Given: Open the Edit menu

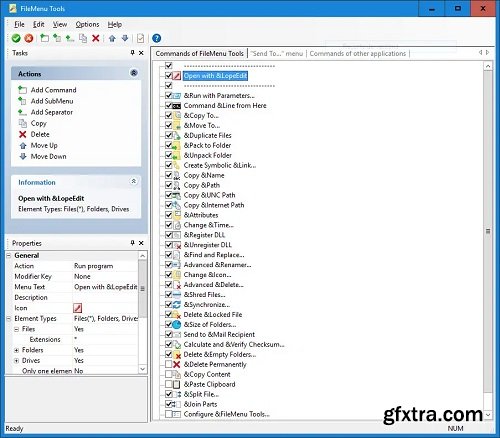Looking at the screenshot, I should 38,24.
